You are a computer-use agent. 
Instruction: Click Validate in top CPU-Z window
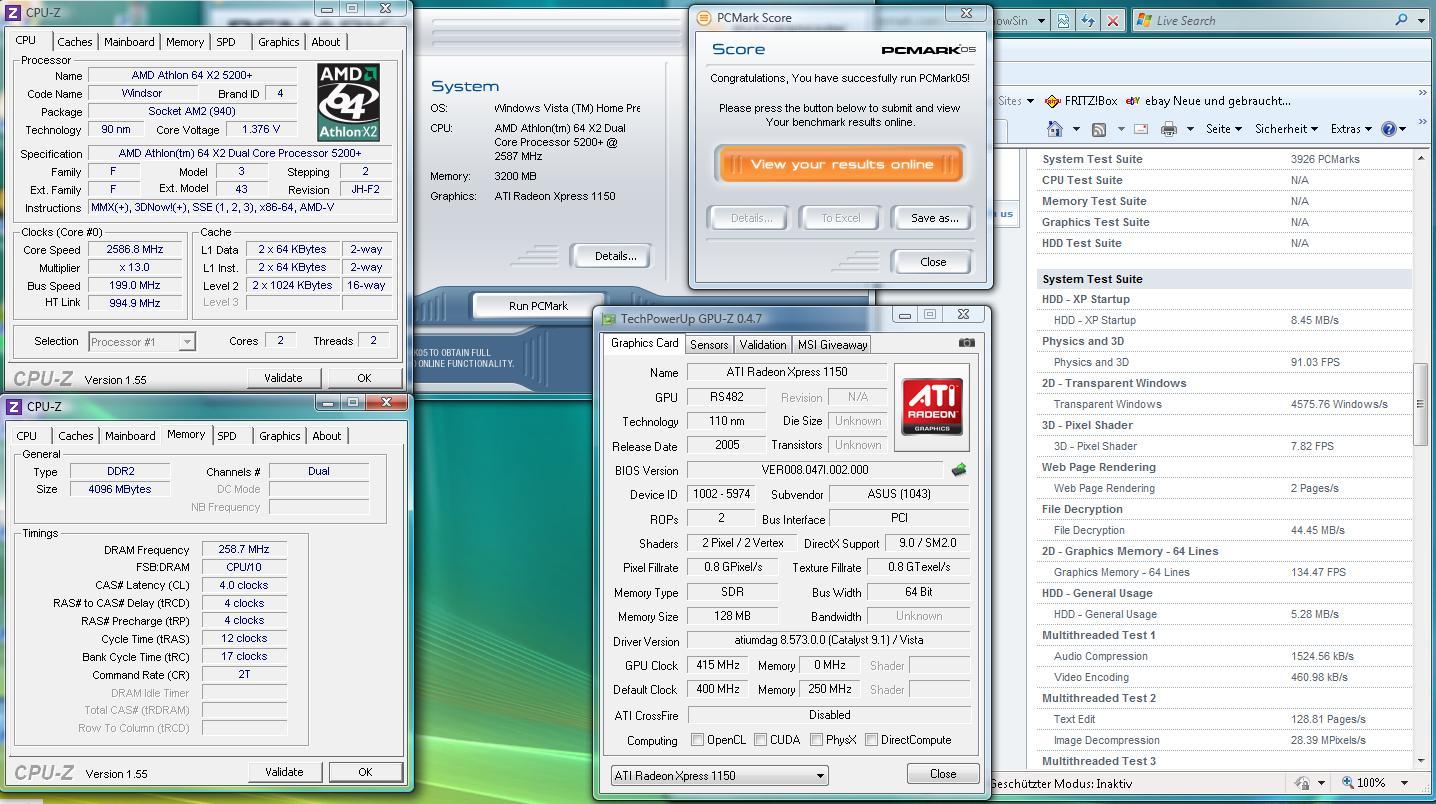(283, 378)
